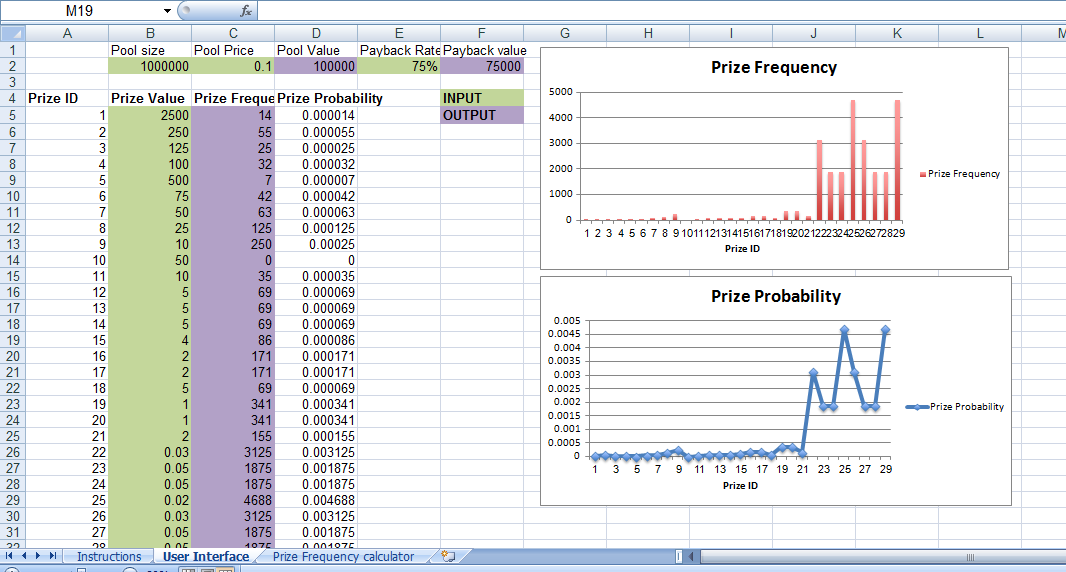Viewport: 1066px width, 572px height.
Task: Click the Insert Worksheet icon
Action: pos(448,556)
